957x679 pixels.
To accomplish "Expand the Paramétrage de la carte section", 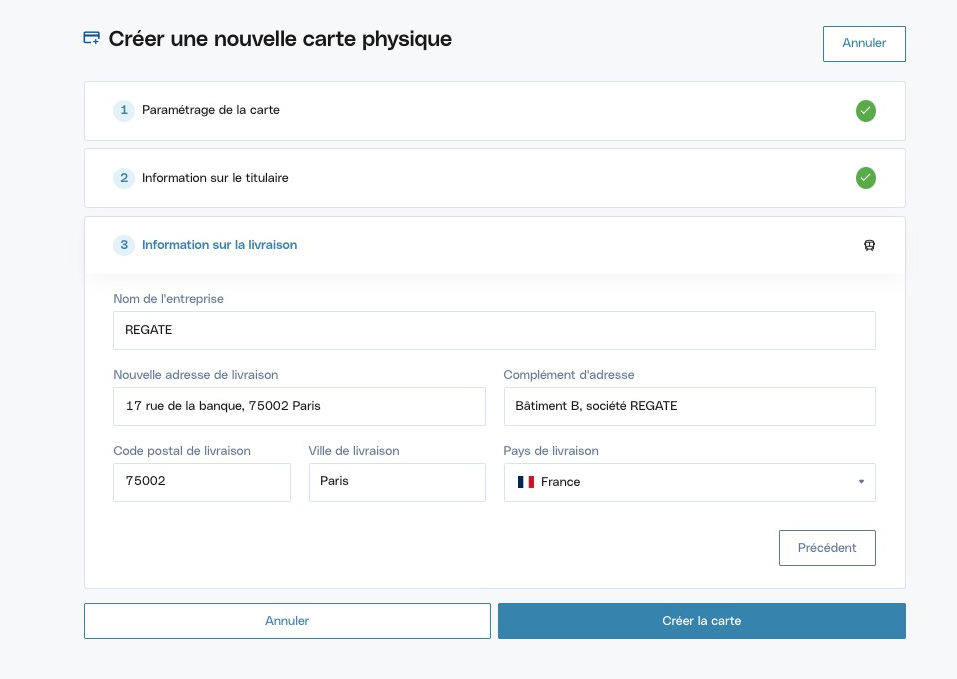I will pyautogui.click(x=494, y=111).
